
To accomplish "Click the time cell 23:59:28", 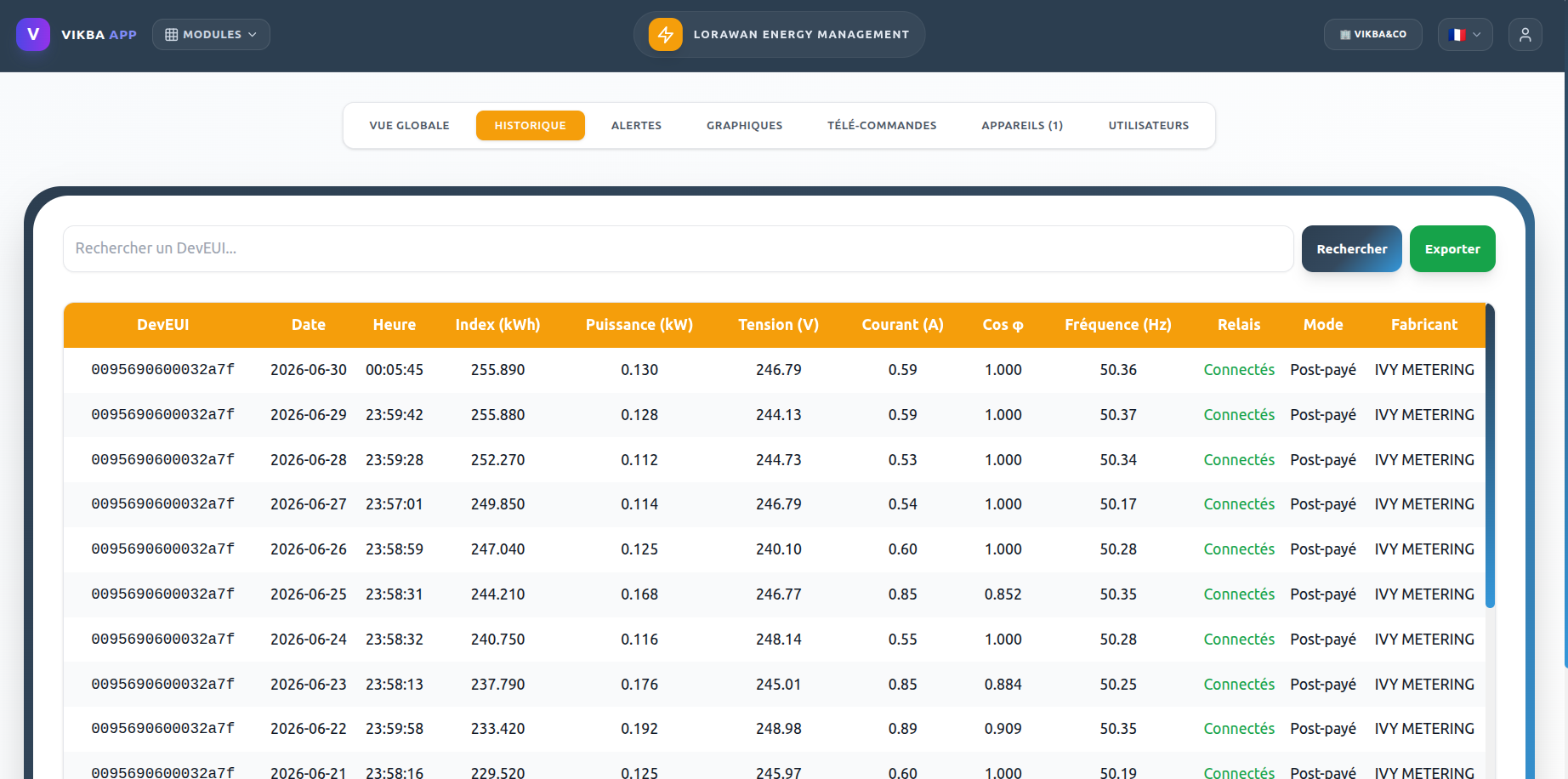I will tap(395, 460).
